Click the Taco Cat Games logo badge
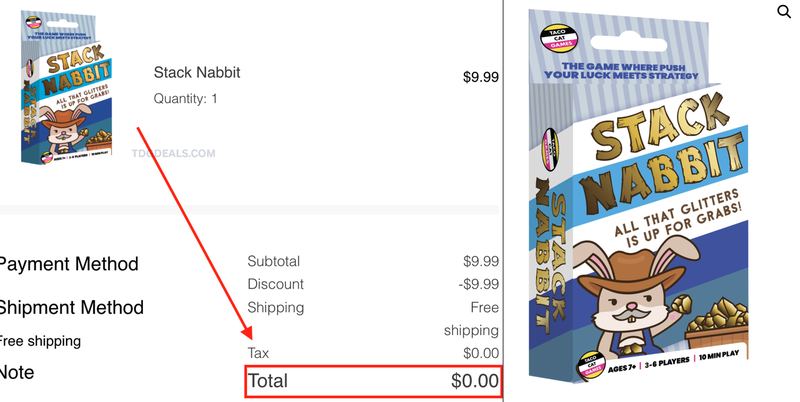This screenshot has height=402, width=800. click(560, 38)
